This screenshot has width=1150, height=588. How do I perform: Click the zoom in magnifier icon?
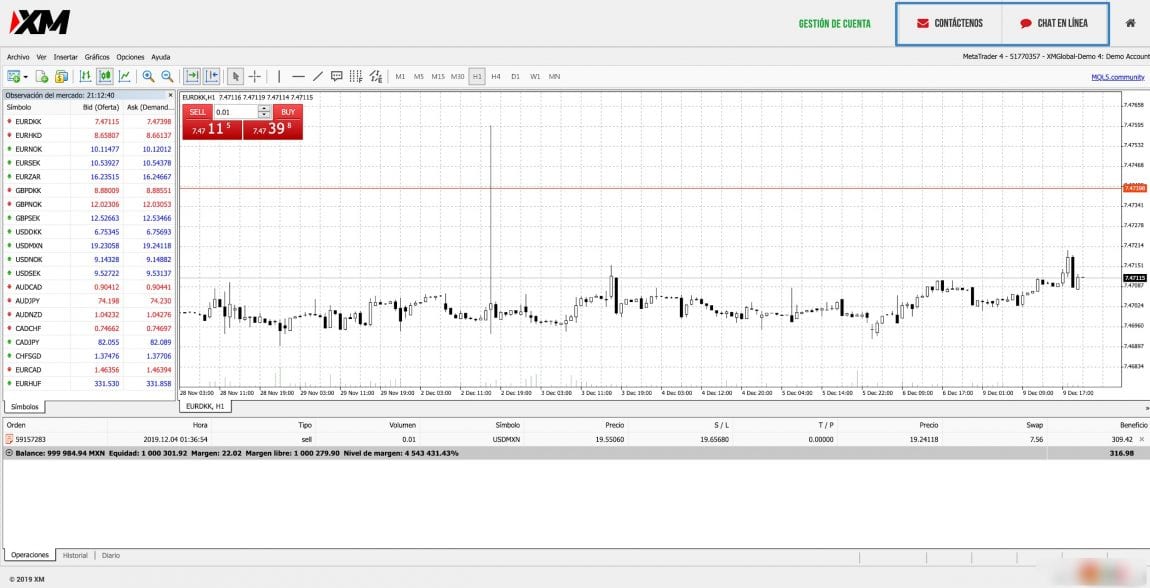coord(148,76)
